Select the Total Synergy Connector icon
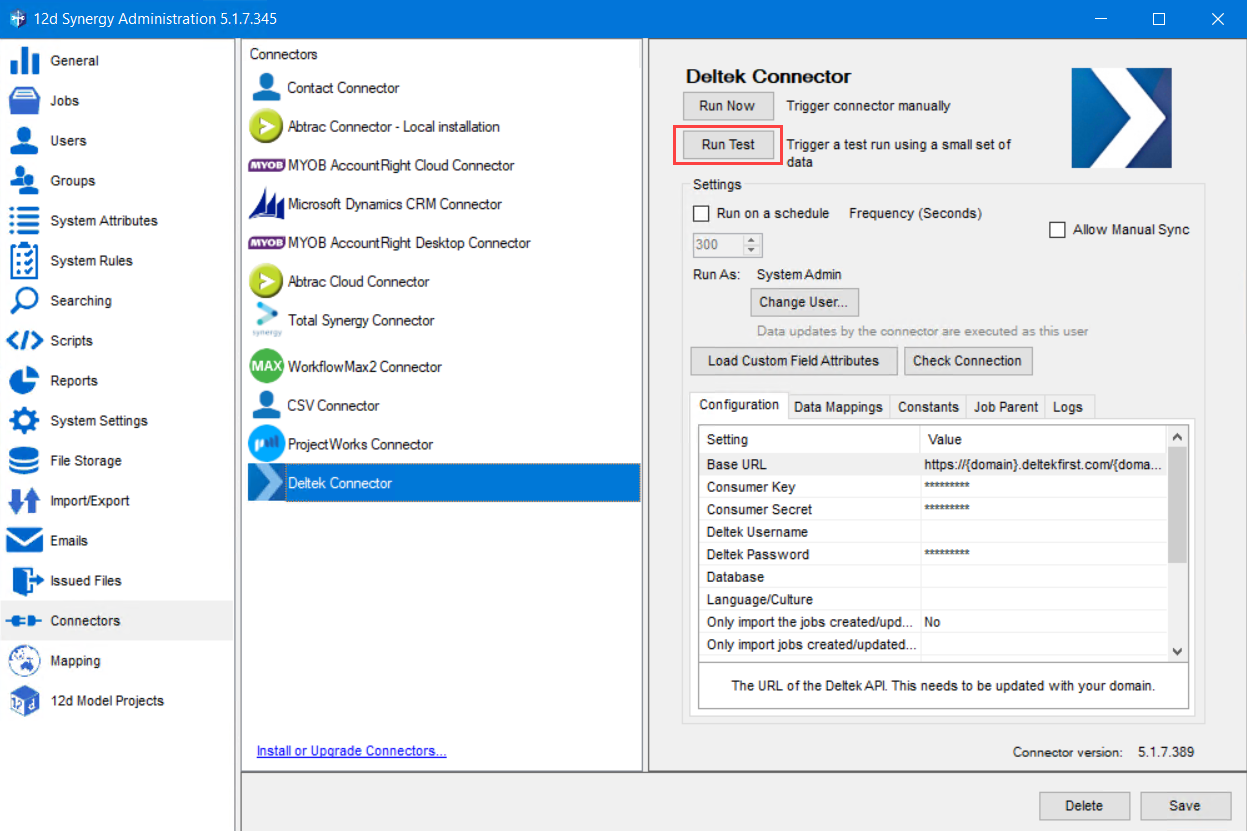This screenshot has width=1247, height=831. [266, 319]
